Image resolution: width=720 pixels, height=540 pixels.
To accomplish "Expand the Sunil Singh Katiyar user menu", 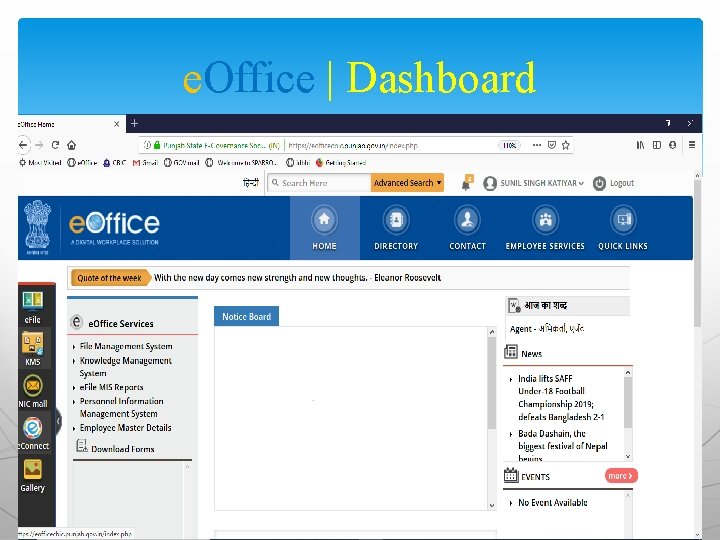I will 534,183.
